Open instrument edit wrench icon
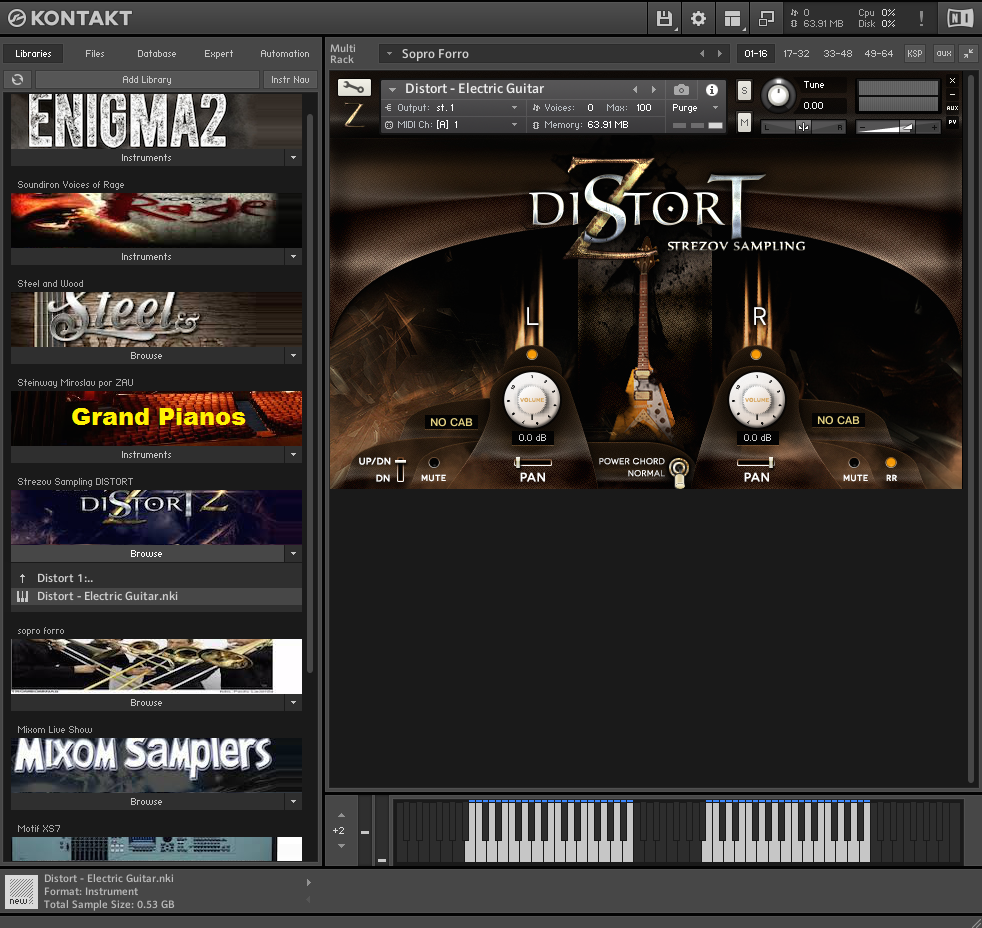The height and width of the screenshot is (928, 982). (354, 88)
